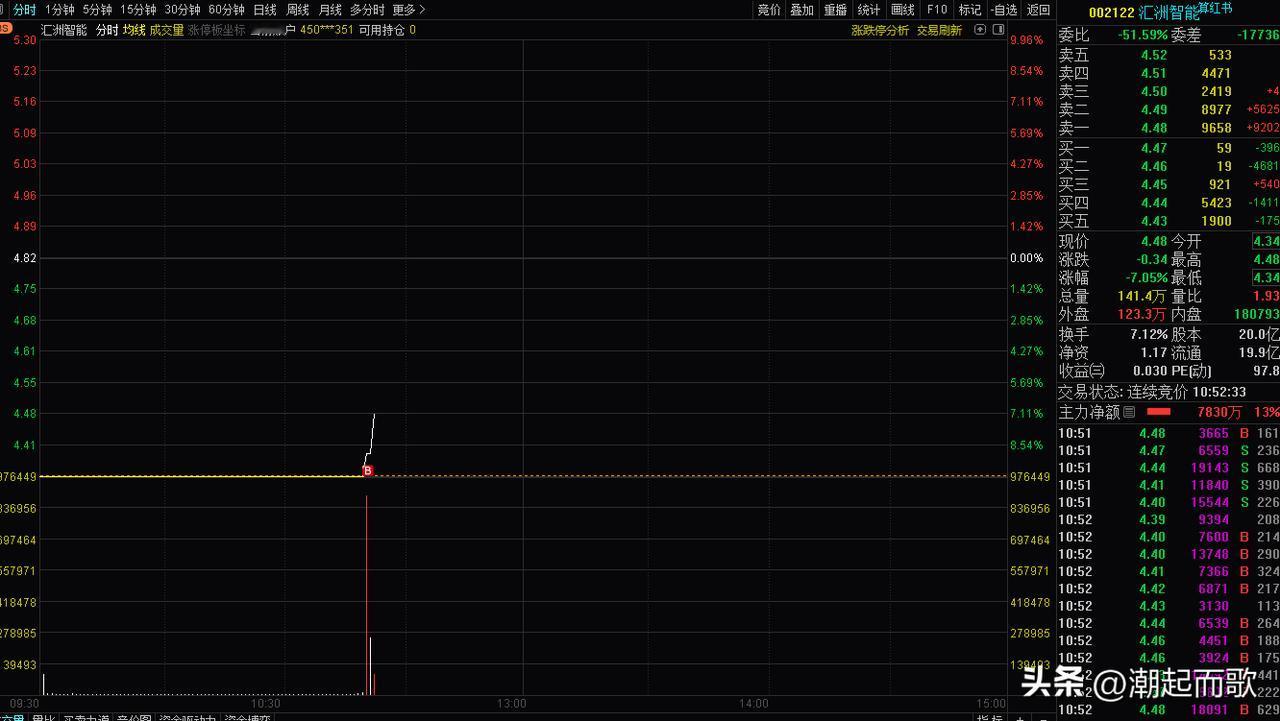The width and height of the screenshot is (1280, 721).
Task: Toggle the 涨停板坐标 limit-up axis option
Action: point(217,30)
